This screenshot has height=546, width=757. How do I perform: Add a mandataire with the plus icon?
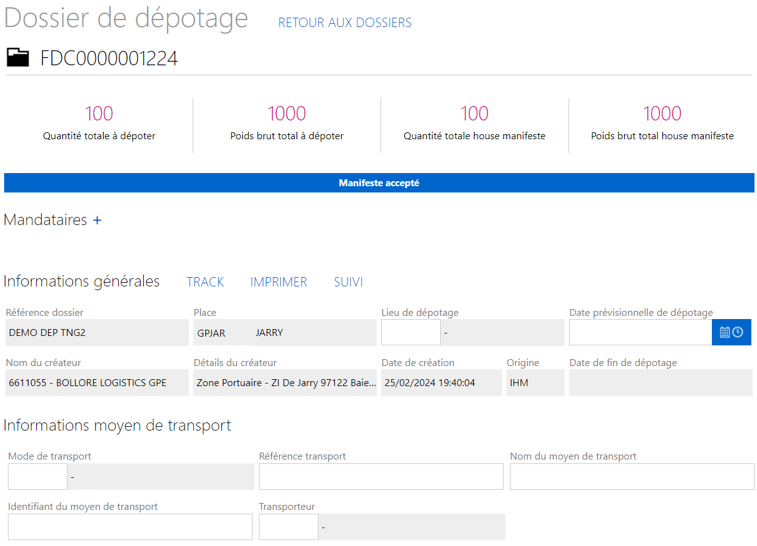tap(97, 220)
